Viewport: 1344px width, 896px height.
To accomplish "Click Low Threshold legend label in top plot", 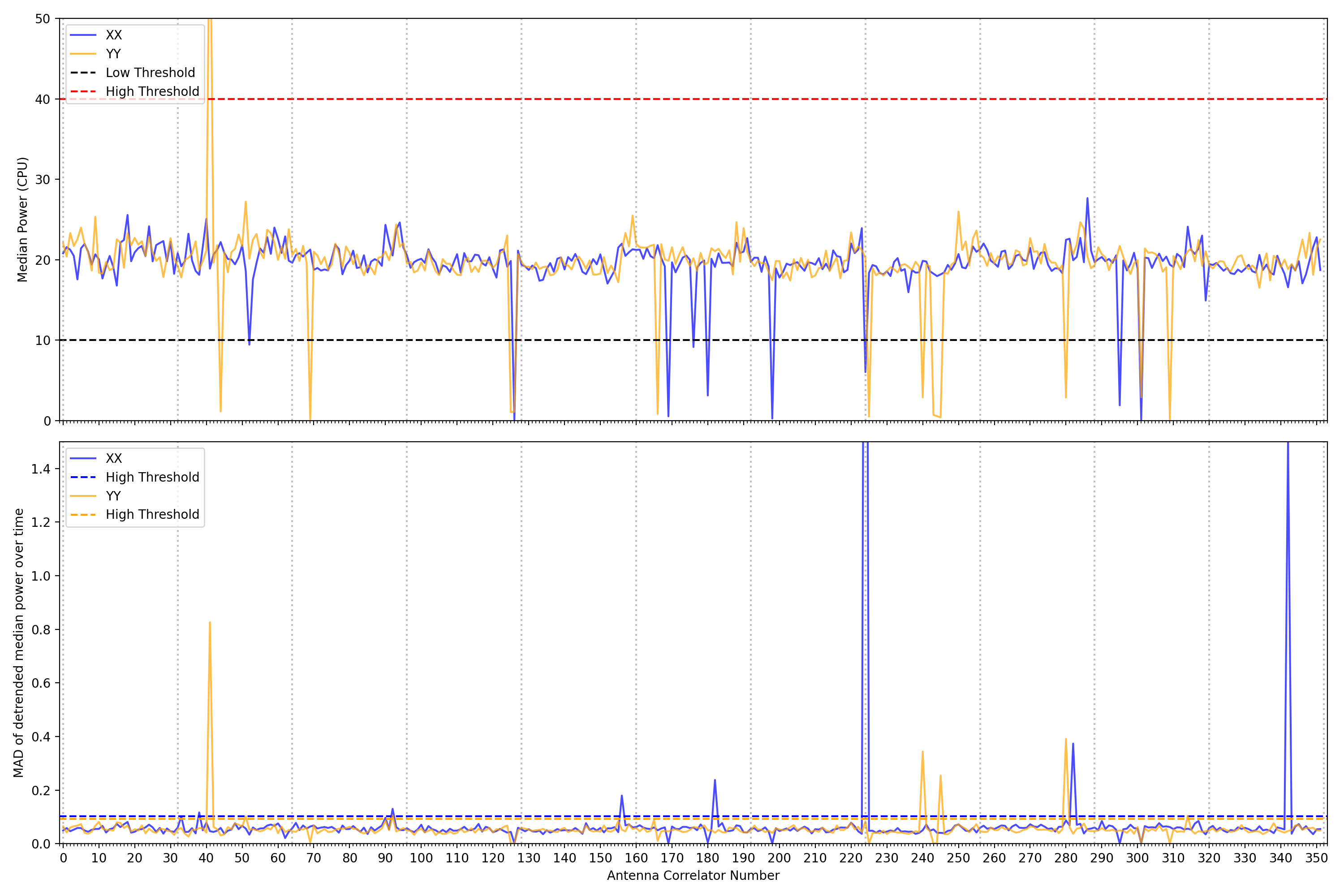I will [150, 73].
